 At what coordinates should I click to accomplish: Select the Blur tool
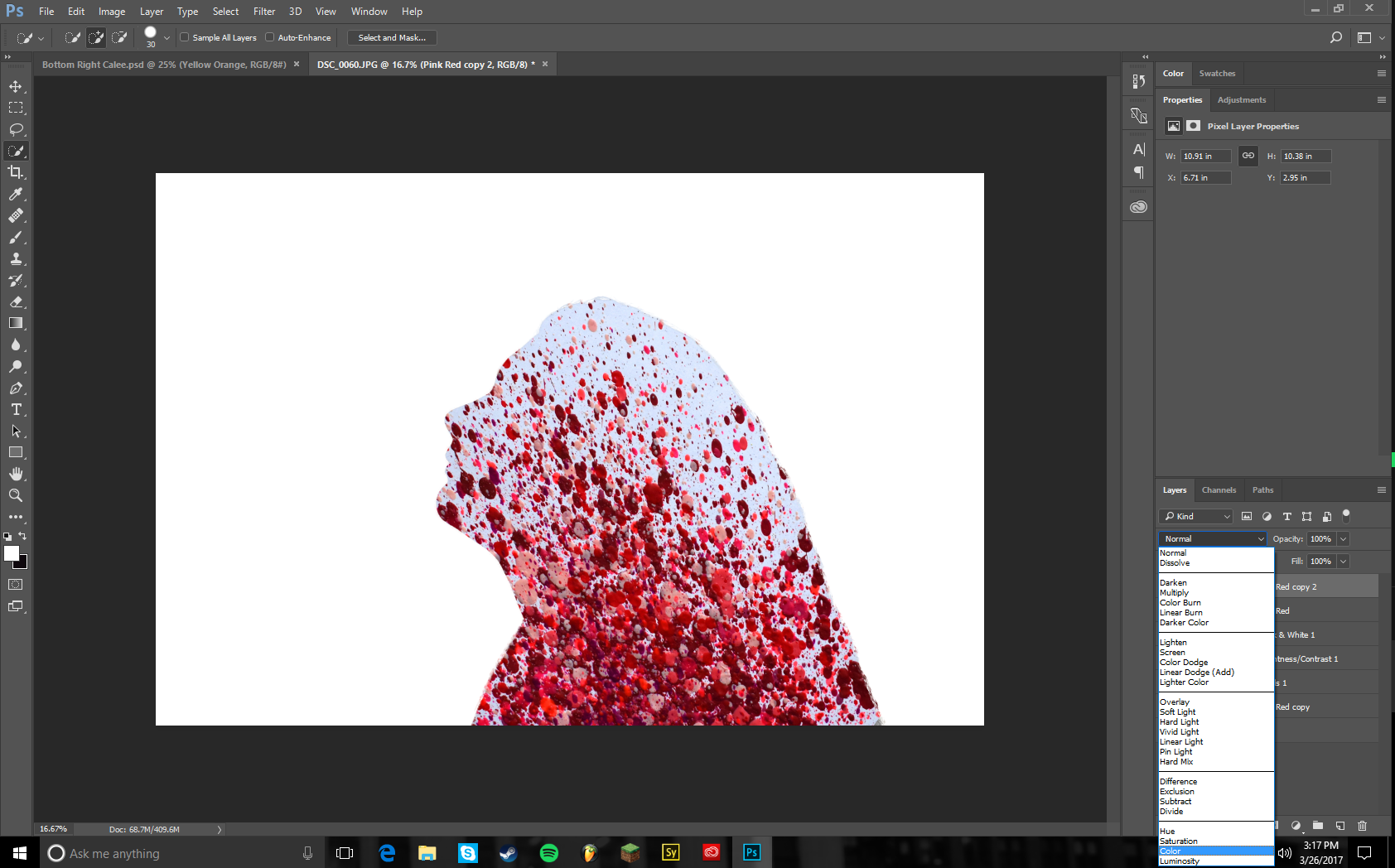[16, 345]
